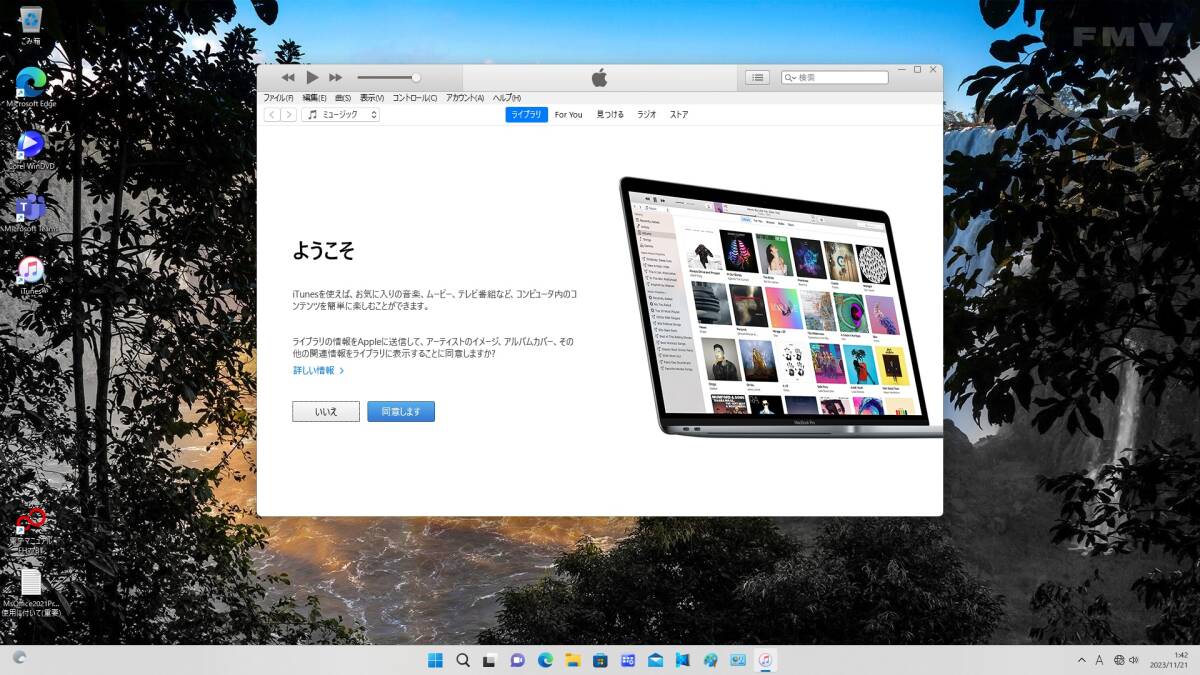Open taskbar Search magnifier
Image resolution: width=1200 pixels, height=675 pixels.
tap(463, 660)
